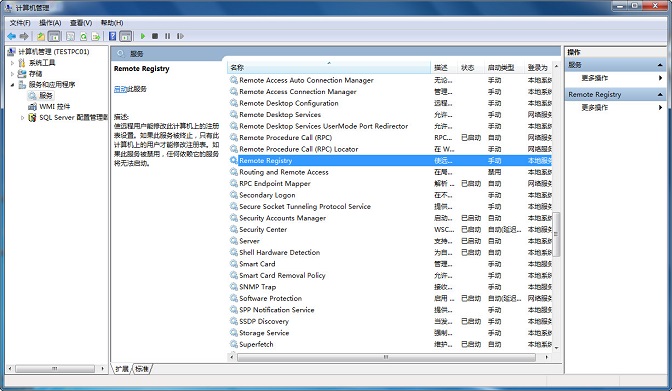Select the Shell Hardware Detection service
Image resolution: width=672 pixels, height=391 pixels.
tap(390, 252)
